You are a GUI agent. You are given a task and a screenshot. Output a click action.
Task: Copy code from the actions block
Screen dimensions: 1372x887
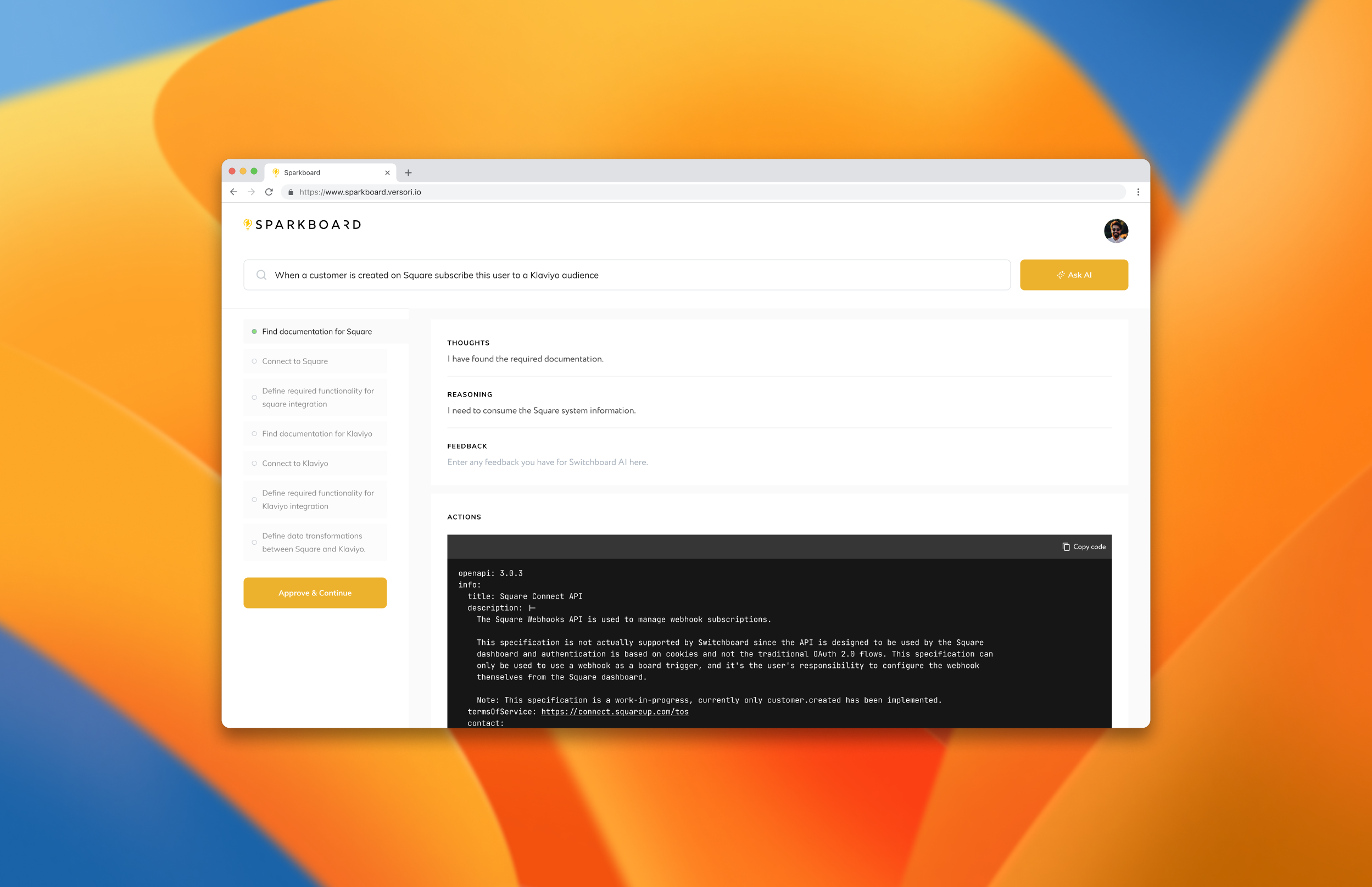click(x=1084, y=546)
